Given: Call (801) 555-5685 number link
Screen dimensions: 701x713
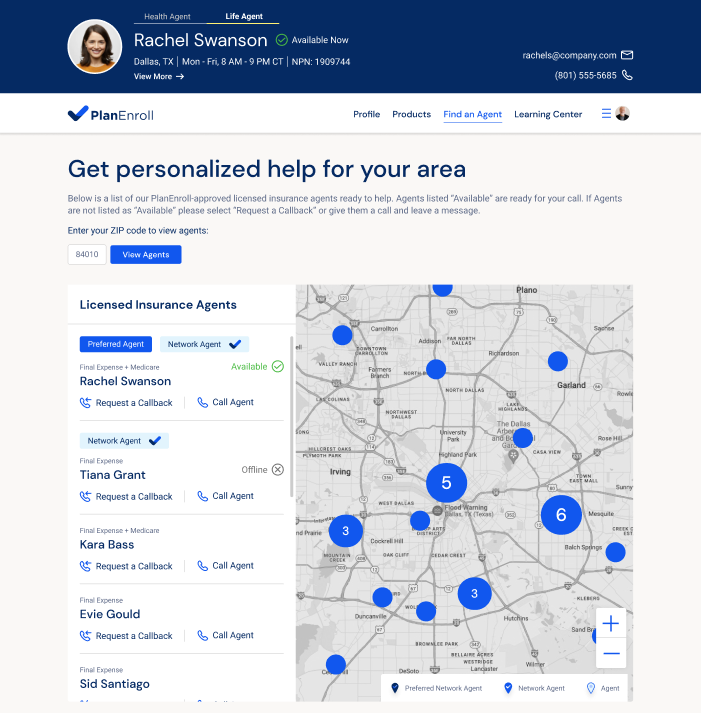Looking at the screenshot, I should (x=586, y=75).
